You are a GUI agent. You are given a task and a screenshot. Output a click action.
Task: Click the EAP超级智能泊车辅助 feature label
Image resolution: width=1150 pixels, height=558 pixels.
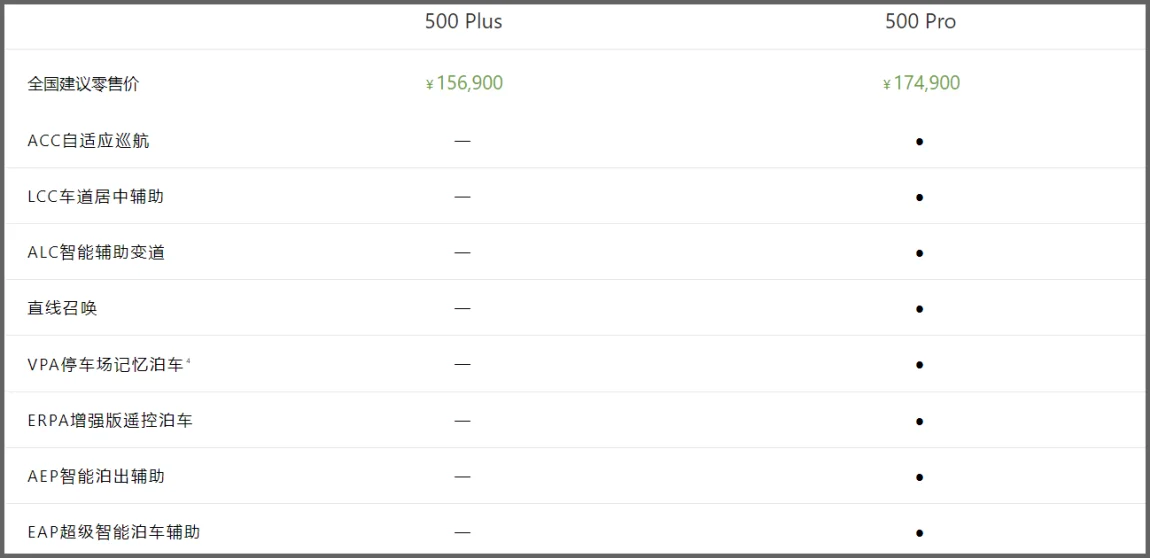coord(114,532)
